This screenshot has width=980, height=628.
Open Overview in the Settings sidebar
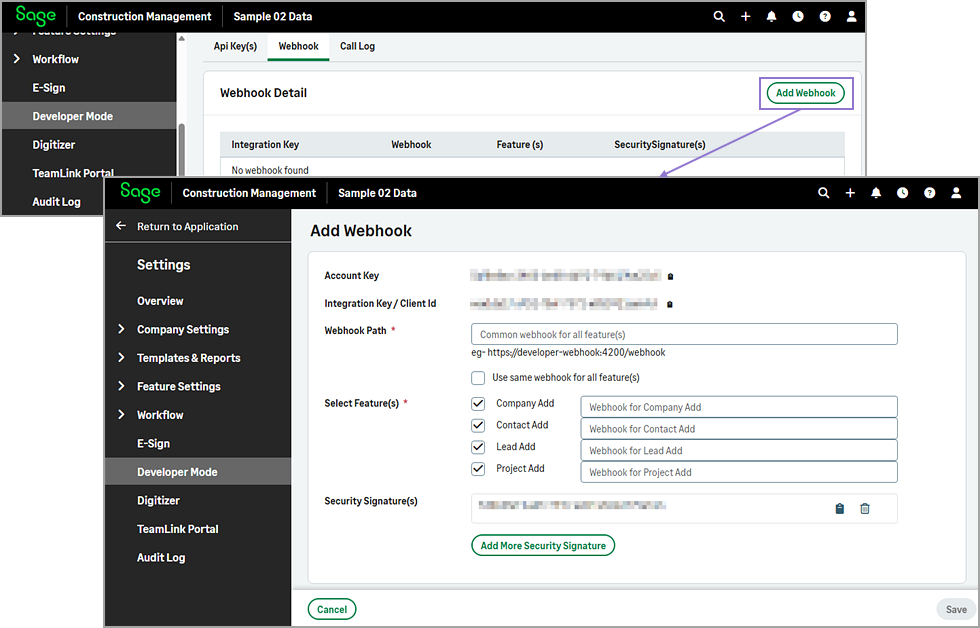pos(160,301)
